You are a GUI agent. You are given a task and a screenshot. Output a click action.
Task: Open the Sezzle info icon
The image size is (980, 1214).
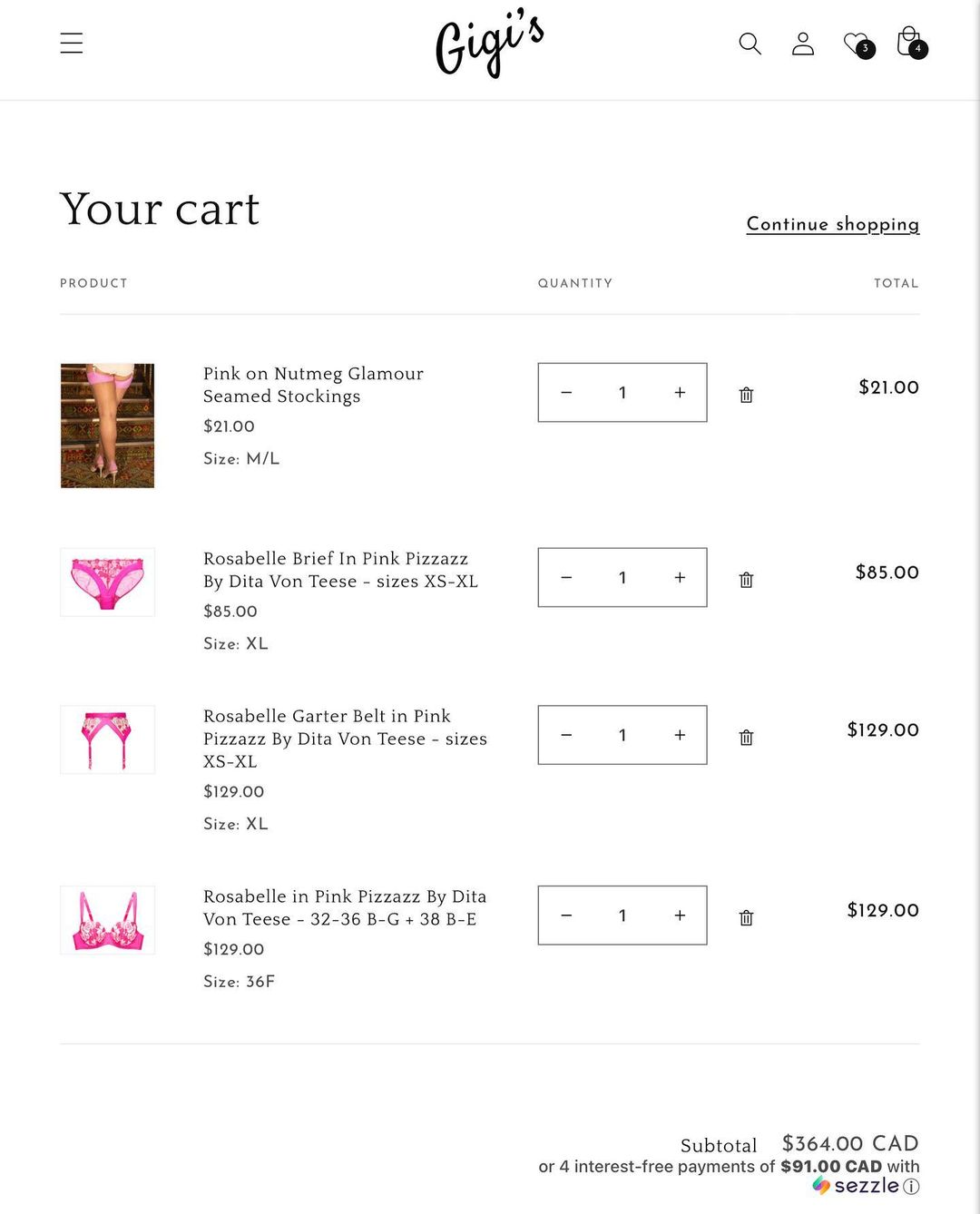[911, 1187]
